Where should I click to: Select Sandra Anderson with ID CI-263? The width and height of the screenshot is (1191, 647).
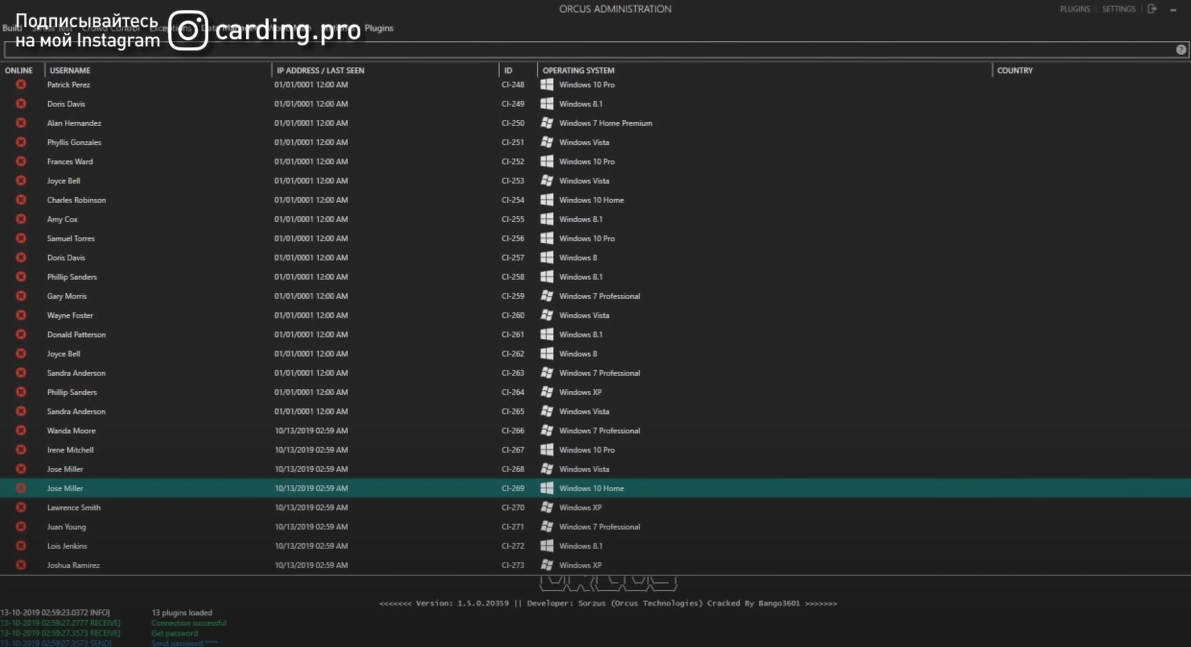point(76,373)
